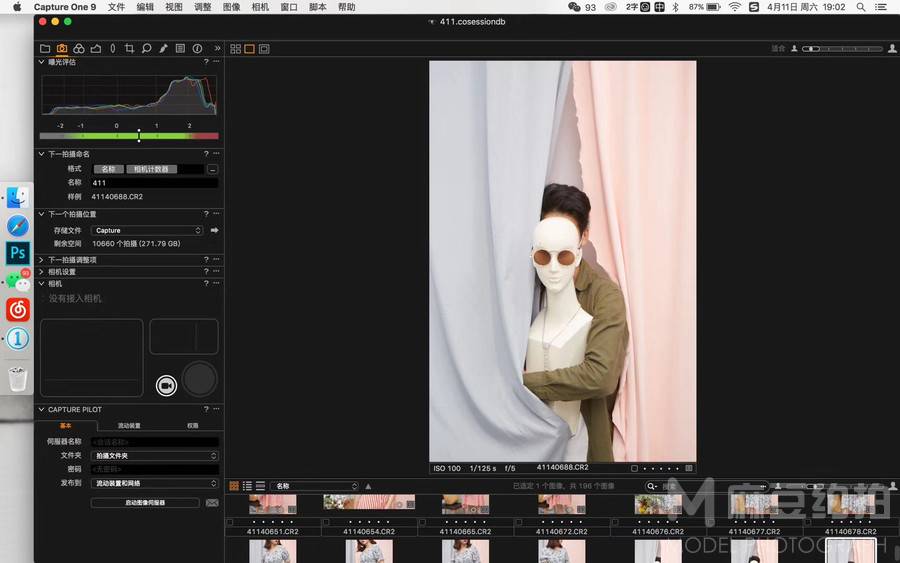
Task: Tick checkbox of thumbnail 41140651.CR2
Action: pyautogui.click(x=230, y=523)
